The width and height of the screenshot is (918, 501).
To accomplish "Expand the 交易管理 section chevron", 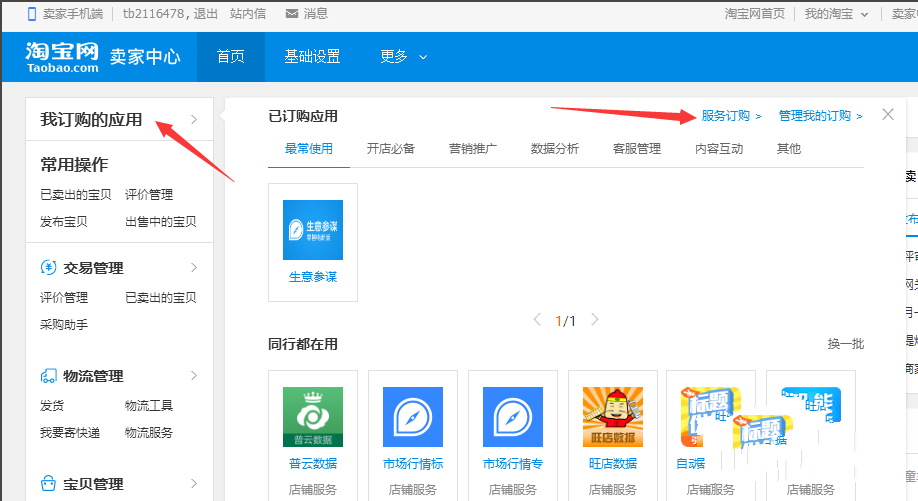I will pyautogui.click(x=194, y=267).
